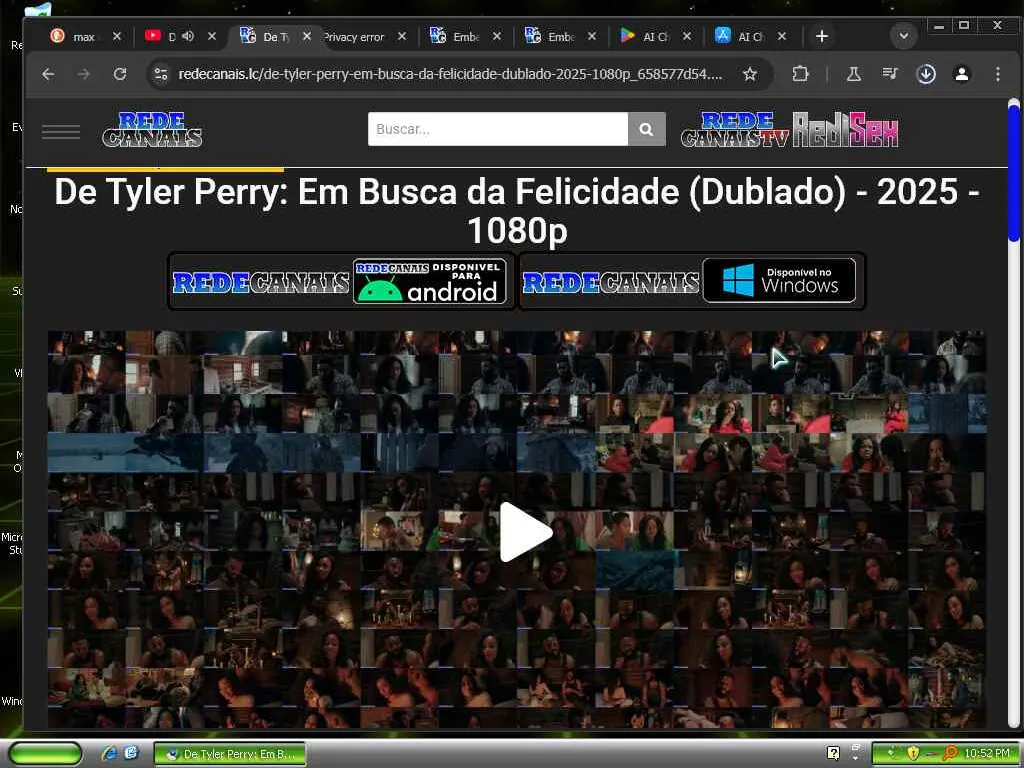Play the video with the center play button
This screenshot has width=1024, height=768.
(526, 532)
